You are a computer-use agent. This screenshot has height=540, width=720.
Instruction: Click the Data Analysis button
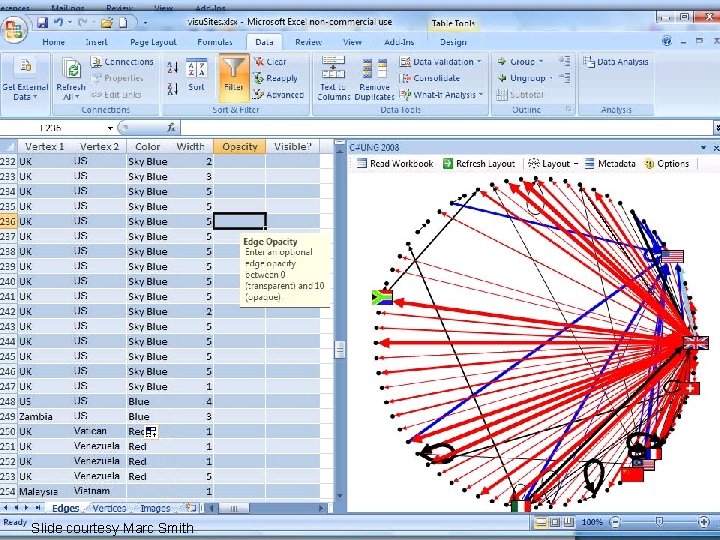point(616,62)
